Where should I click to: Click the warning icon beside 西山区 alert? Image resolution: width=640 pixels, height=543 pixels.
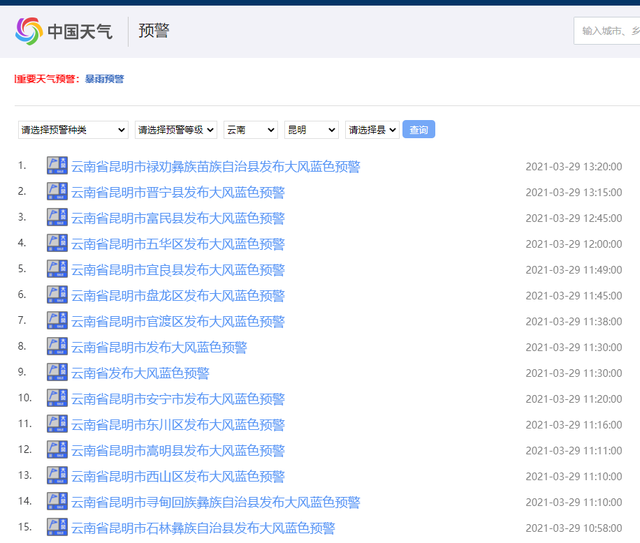[x=57, y=476]
